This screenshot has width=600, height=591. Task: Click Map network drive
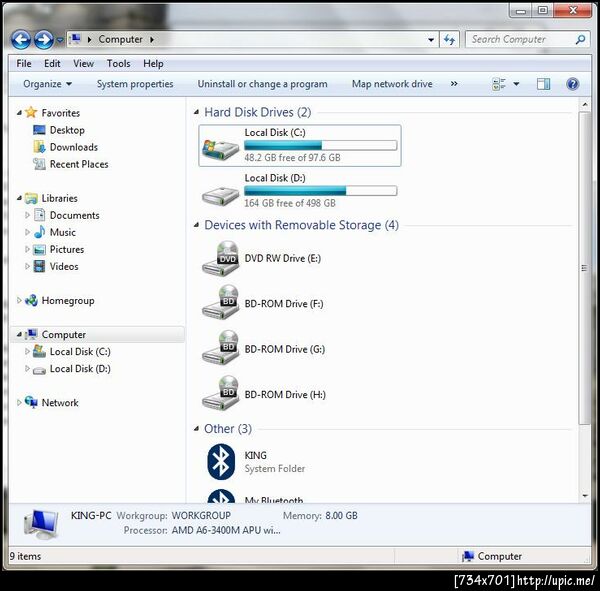click(392, 84)
